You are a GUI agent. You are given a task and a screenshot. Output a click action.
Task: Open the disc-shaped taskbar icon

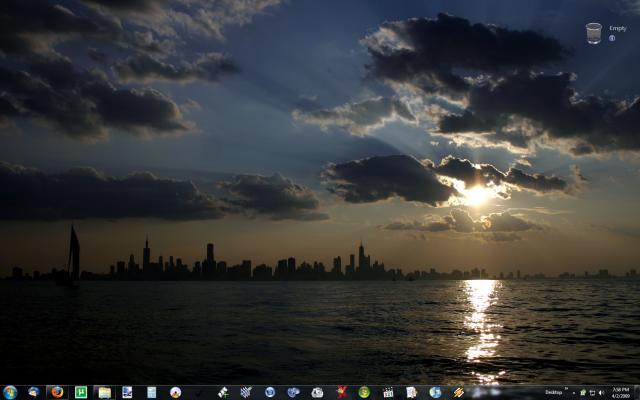point(176,392)
